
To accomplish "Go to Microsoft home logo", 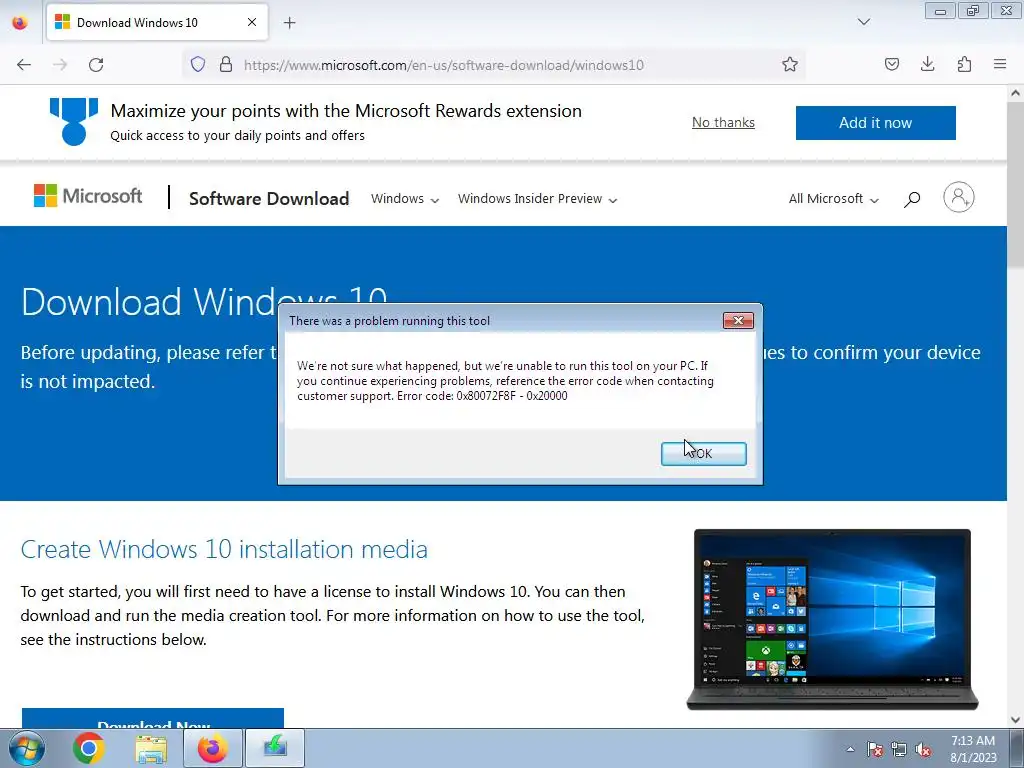I will [x=88, y=196].
